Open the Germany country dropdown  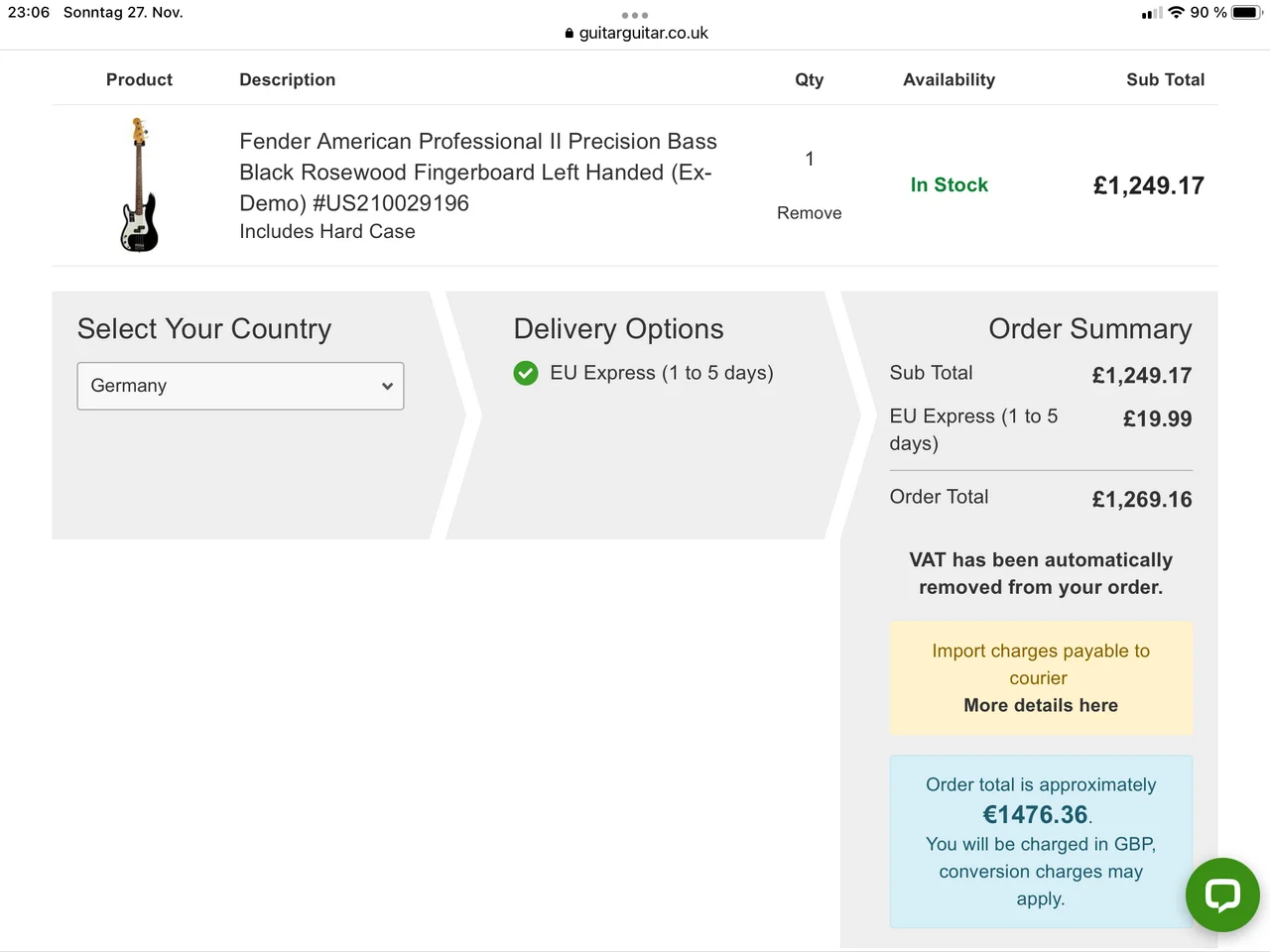point(240,386)
